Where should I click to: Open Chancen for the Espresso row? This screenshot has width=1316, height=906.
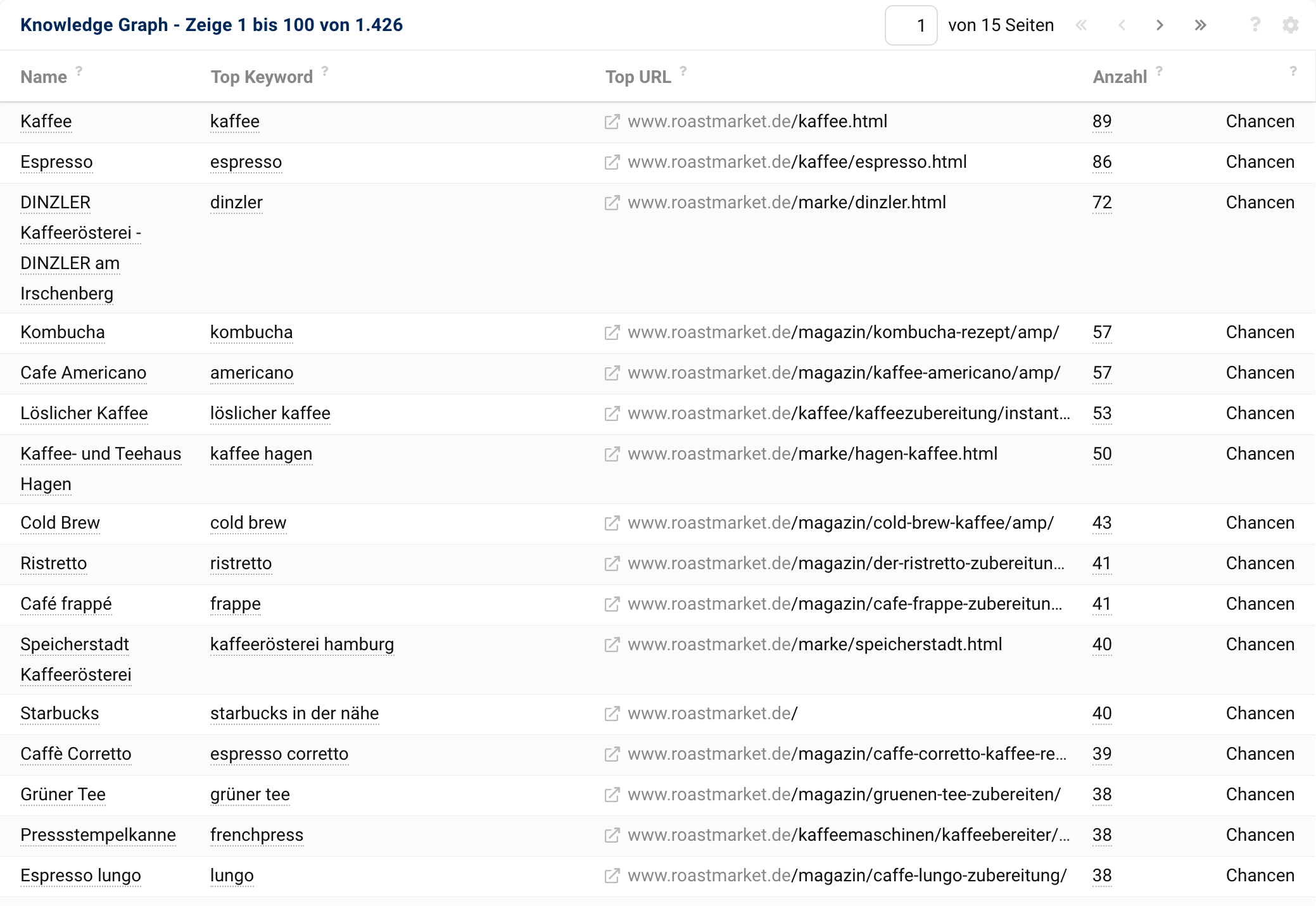pyautogui.click(x=1260, y=162)
